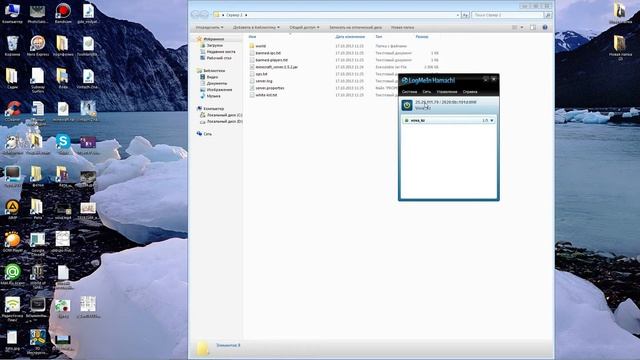Toggle the preview pane icon
Viewport: 640px width, 360px height.
coord(533,27)
